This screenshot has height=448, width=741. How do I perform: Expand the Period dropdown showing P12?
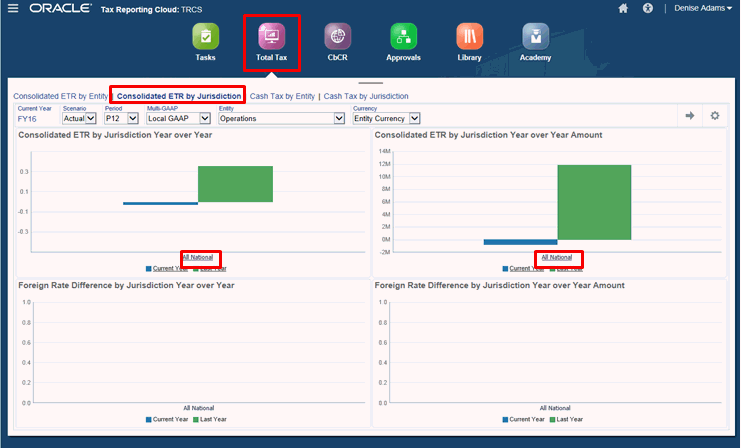pos(121,118)
